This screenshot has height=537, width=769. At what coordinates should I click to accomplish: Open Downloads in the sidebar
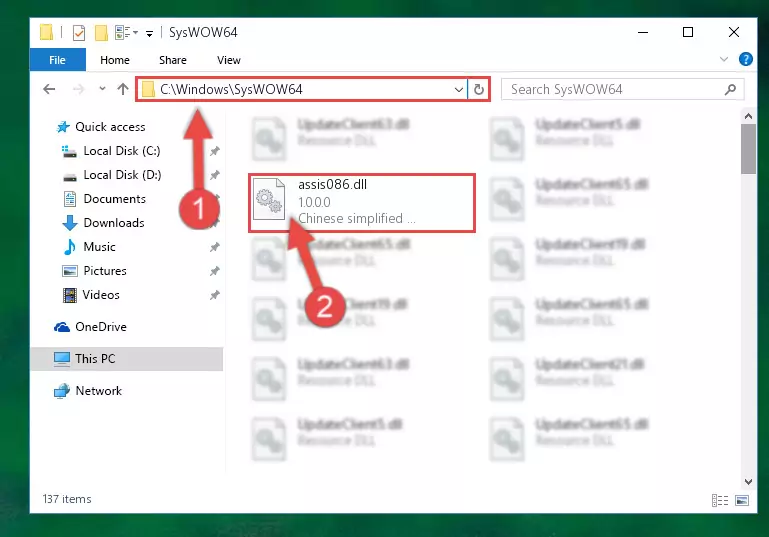114,223
